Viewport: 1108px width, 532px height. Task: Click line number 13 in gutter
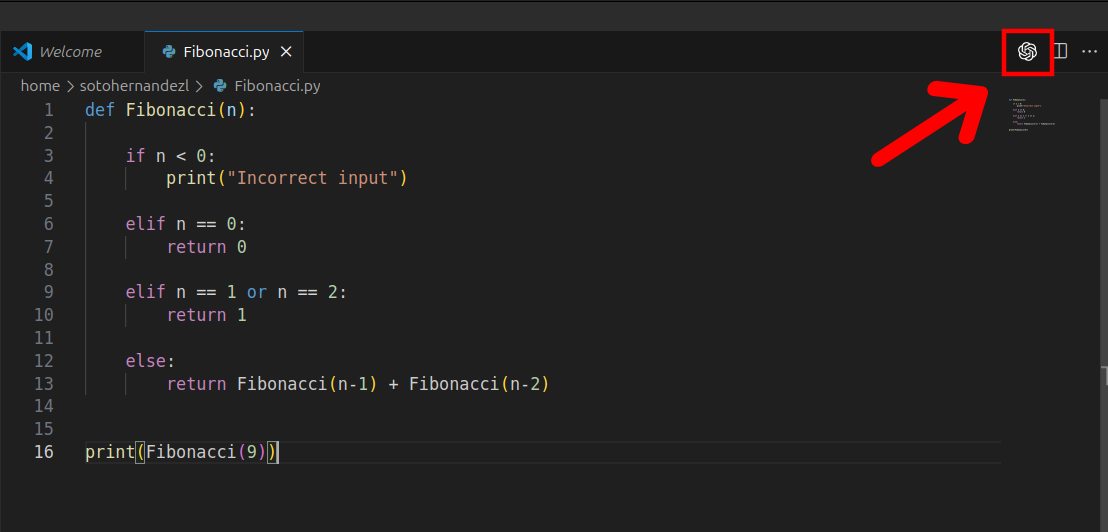[44, 384]
